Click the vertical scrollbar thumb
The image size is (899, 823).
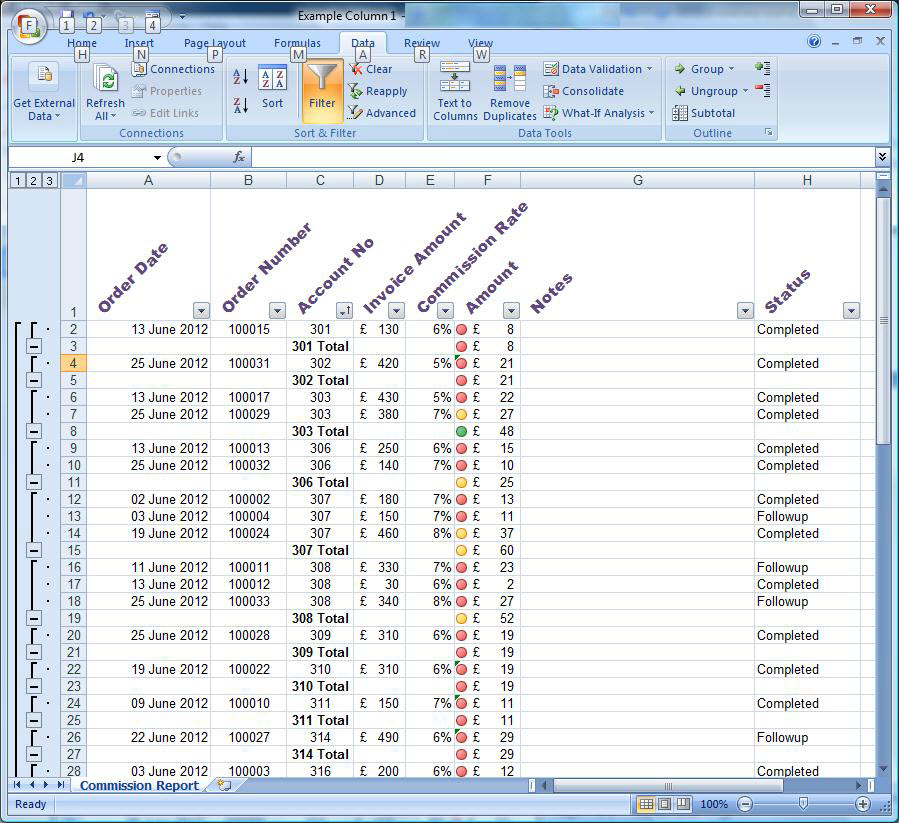[884, 320]
